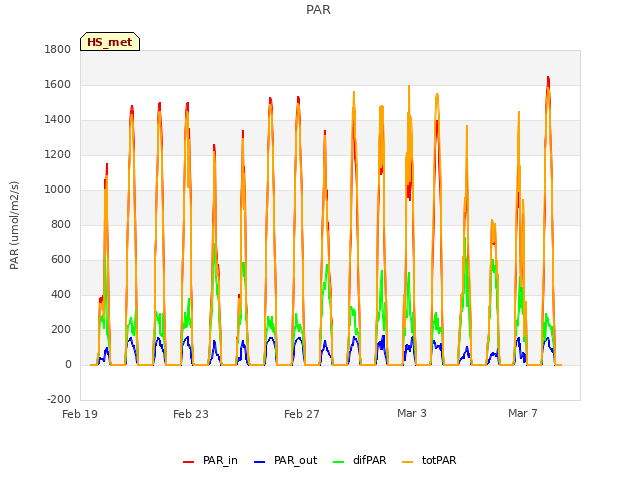Click the Feb 19 x-axis label
Viewport: 640px width, 480px height.
click(x=80, y=414)
